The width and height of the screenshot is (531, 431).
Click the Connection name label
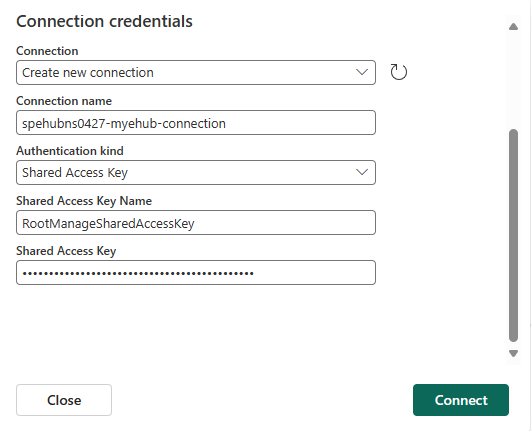pos(64,101)
